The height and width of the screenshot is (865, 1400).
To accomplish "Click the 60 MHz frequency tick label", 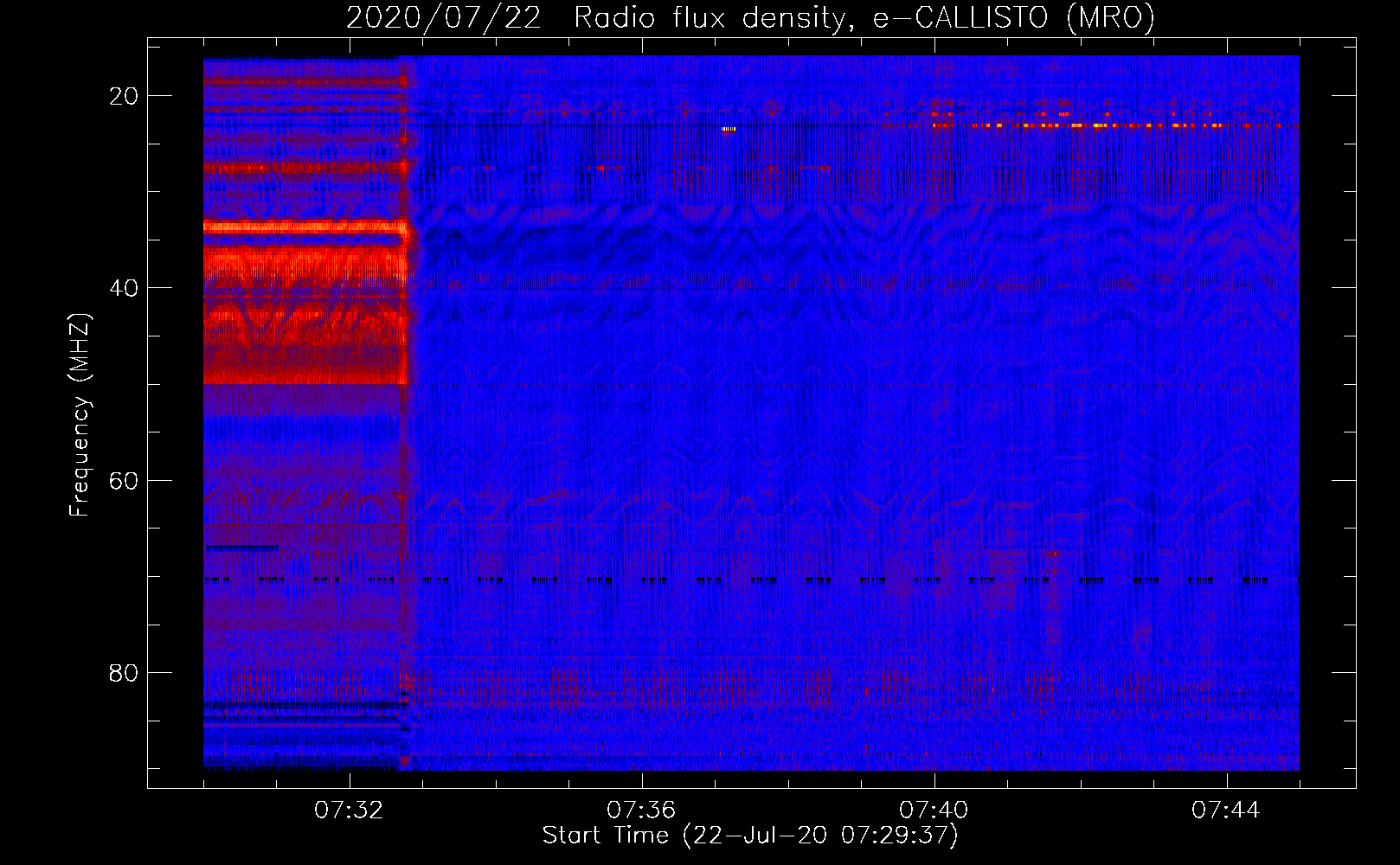I will (124, 480).
